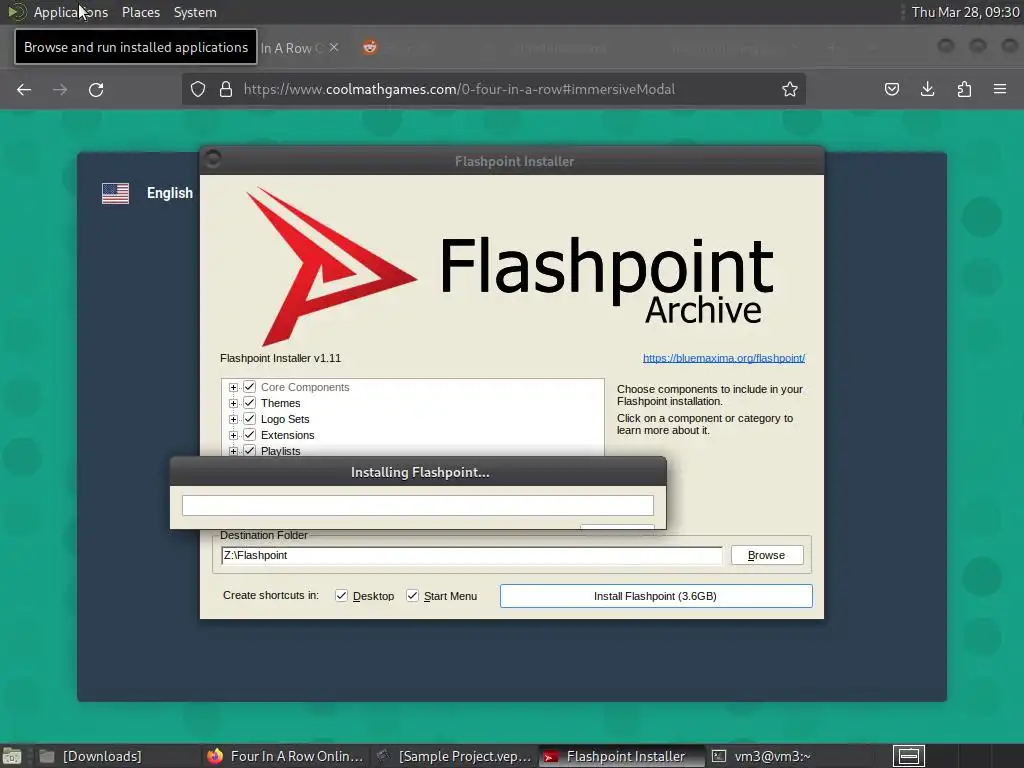Switch to the Flashpoint Installer taskbar entry
This screenshot has width=1024, height=768.
[622, 756]
